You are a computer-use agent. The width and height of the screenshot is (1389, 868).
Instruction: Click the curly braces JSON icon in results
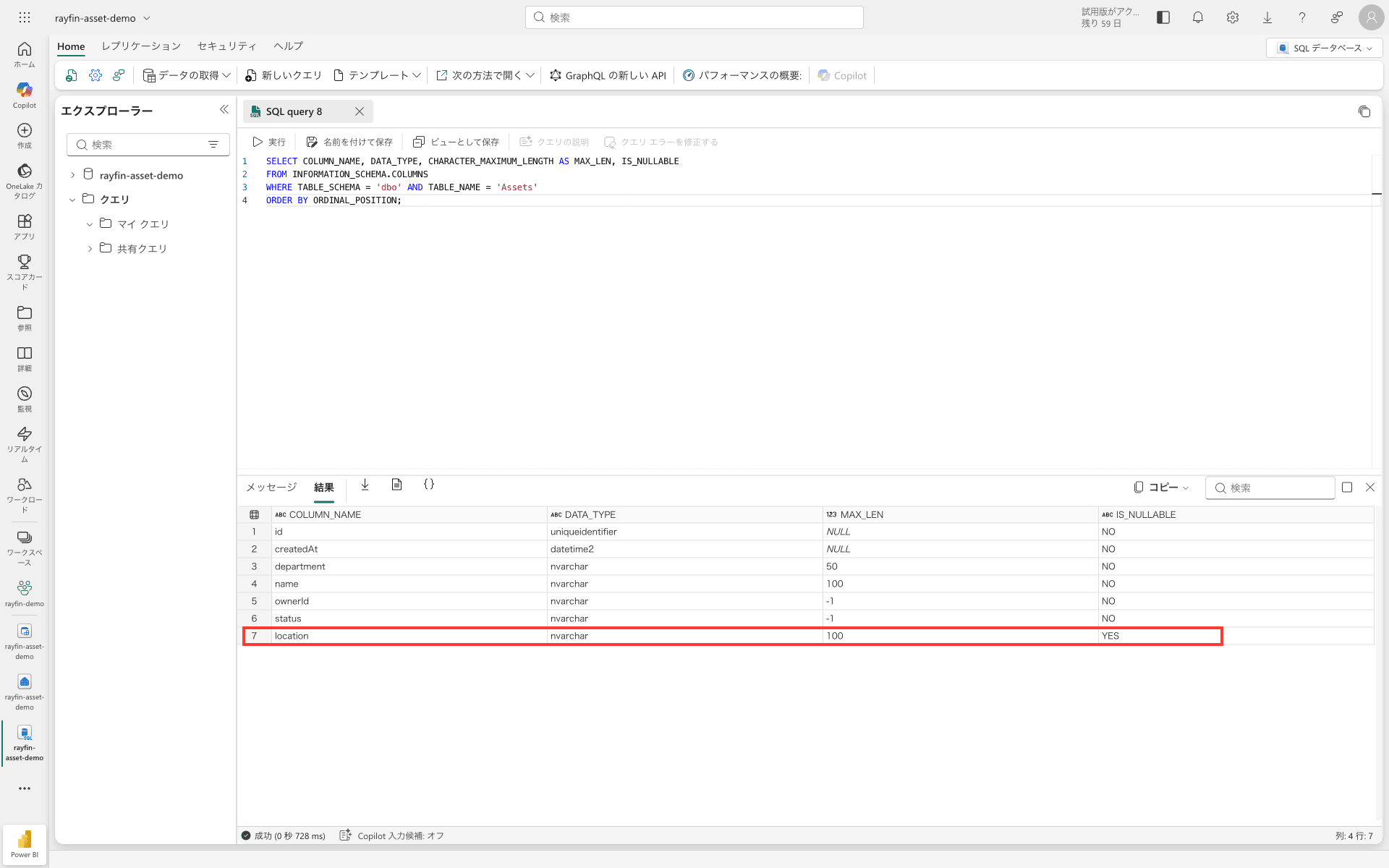[429, 485]
